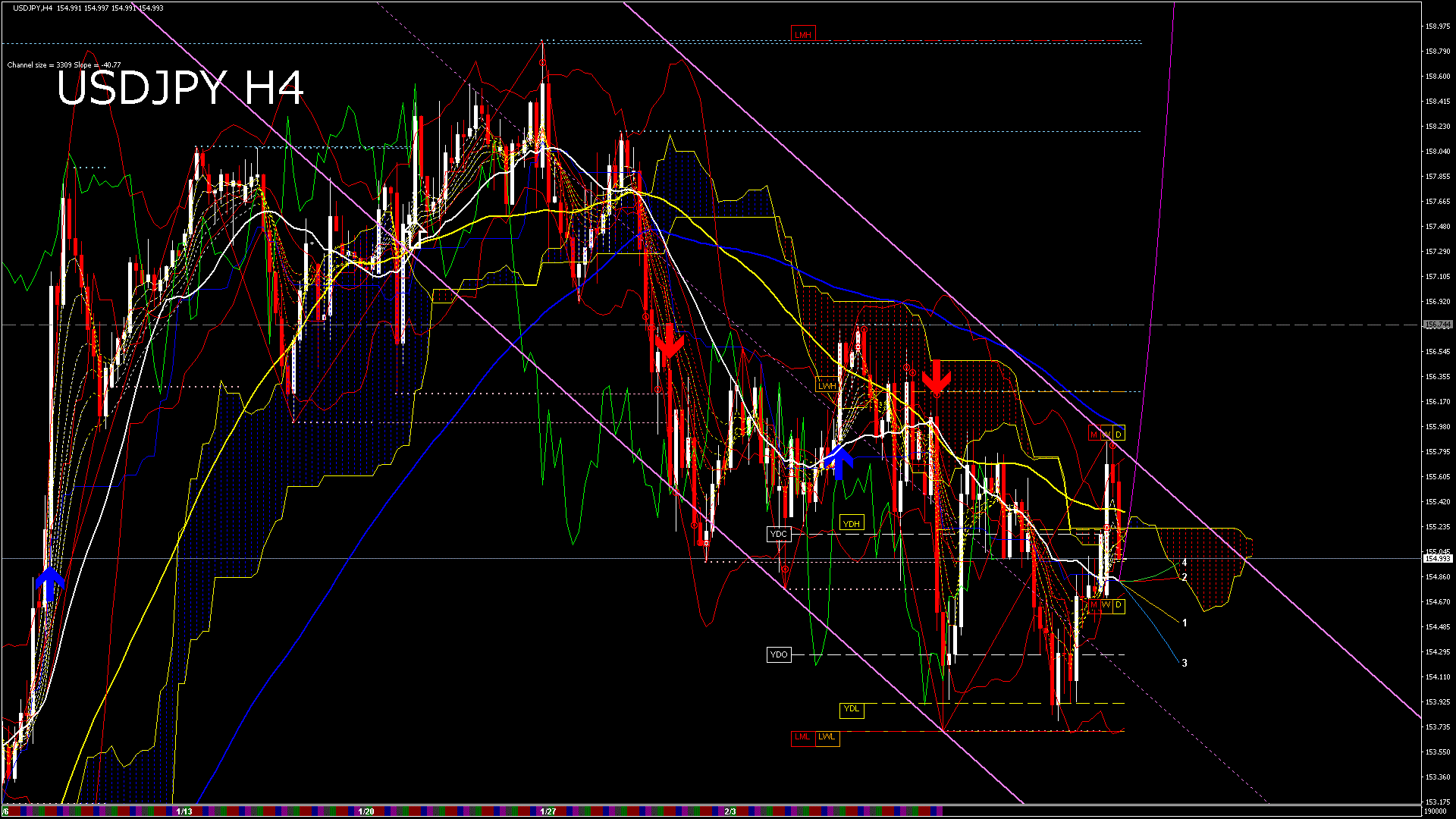Click the 2/3 date marker
The image size is (1456, 819).
pos(730,811)
